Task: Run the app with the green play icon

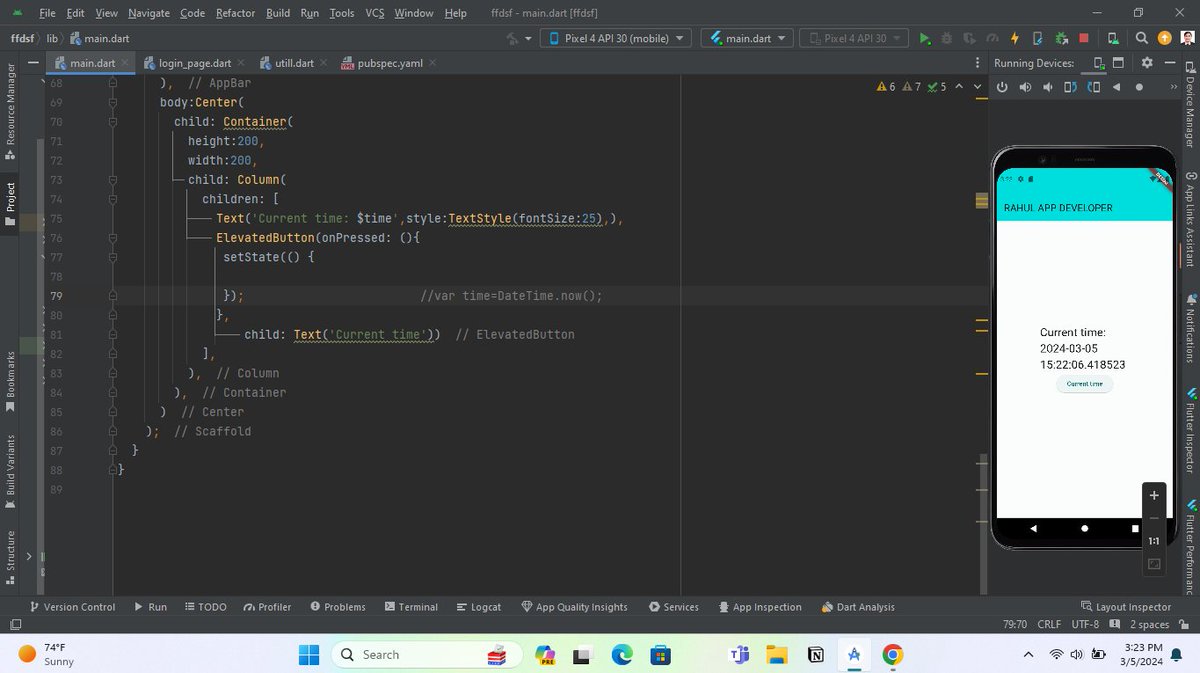Action: [925, 38]
